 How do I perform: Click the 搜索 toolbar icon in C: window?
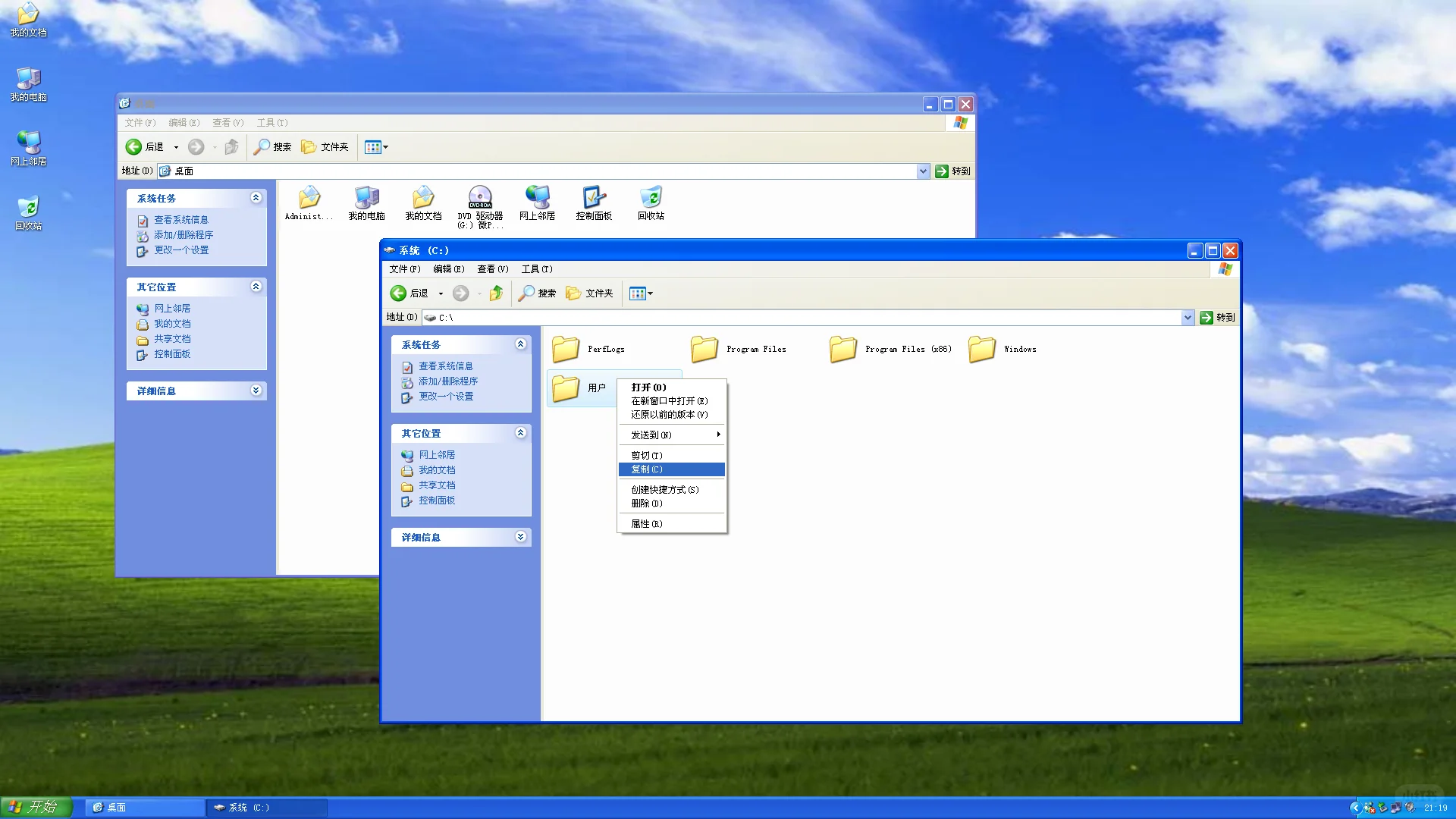538,293
